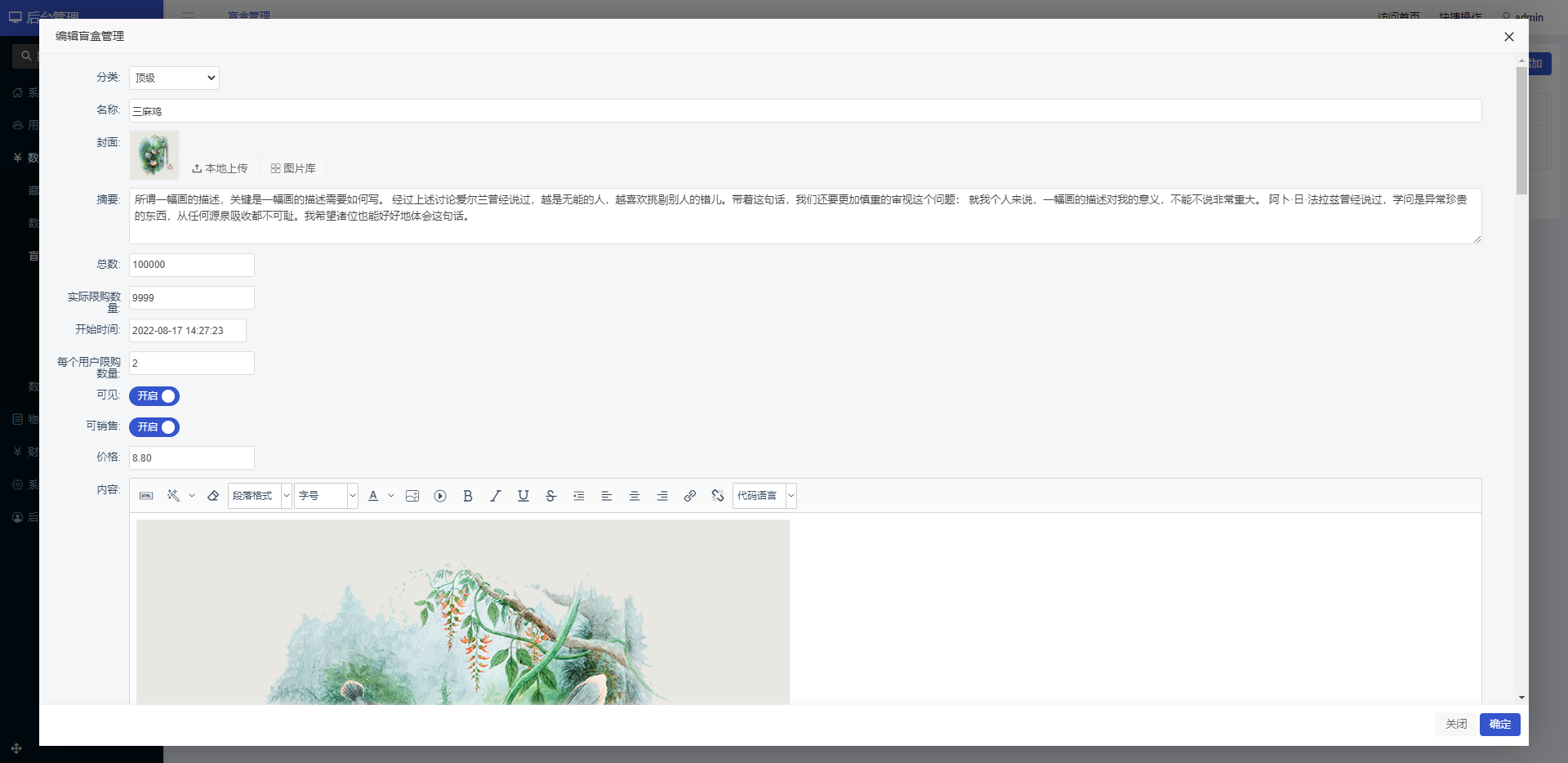
Task: Toggle the 可销售 sellable switch
Action: click(154, 427)
